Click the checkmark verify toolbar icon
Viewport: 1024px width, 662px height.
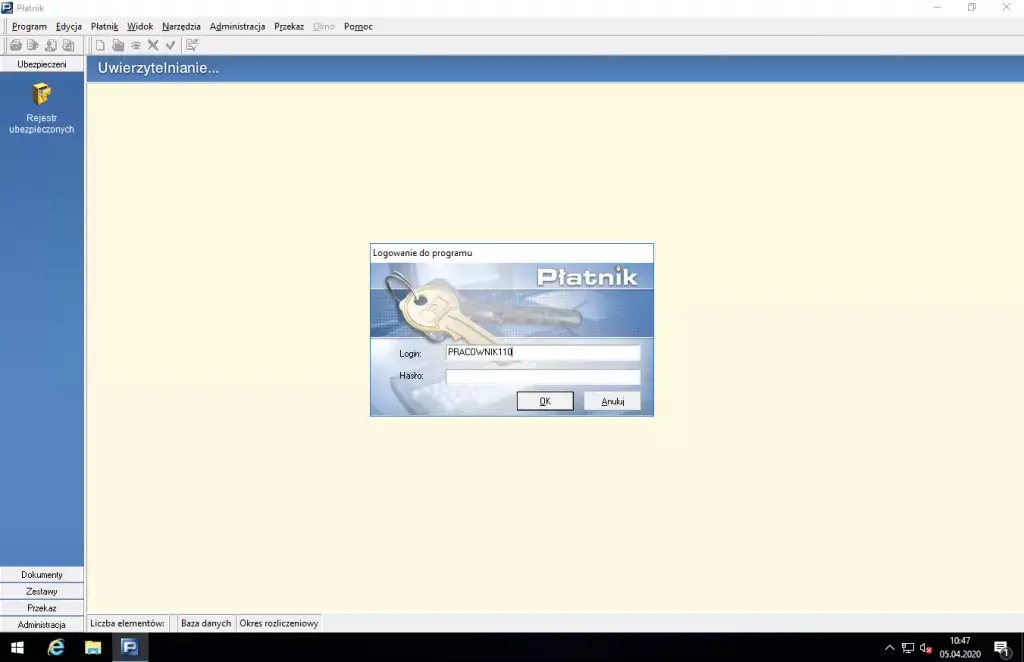170,45
